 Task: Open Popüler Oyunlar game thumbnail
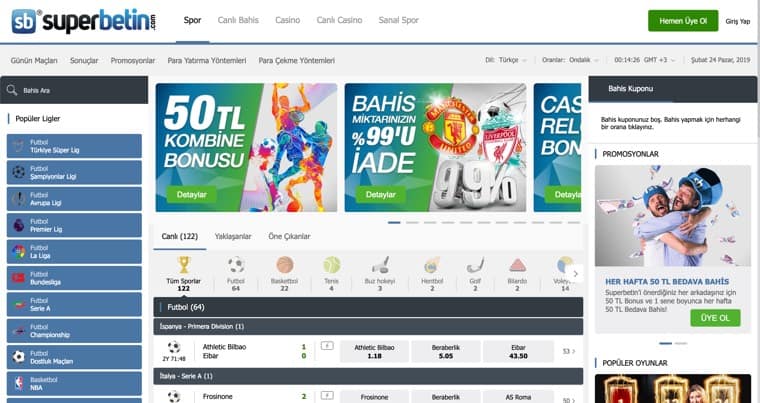[673, 388]
